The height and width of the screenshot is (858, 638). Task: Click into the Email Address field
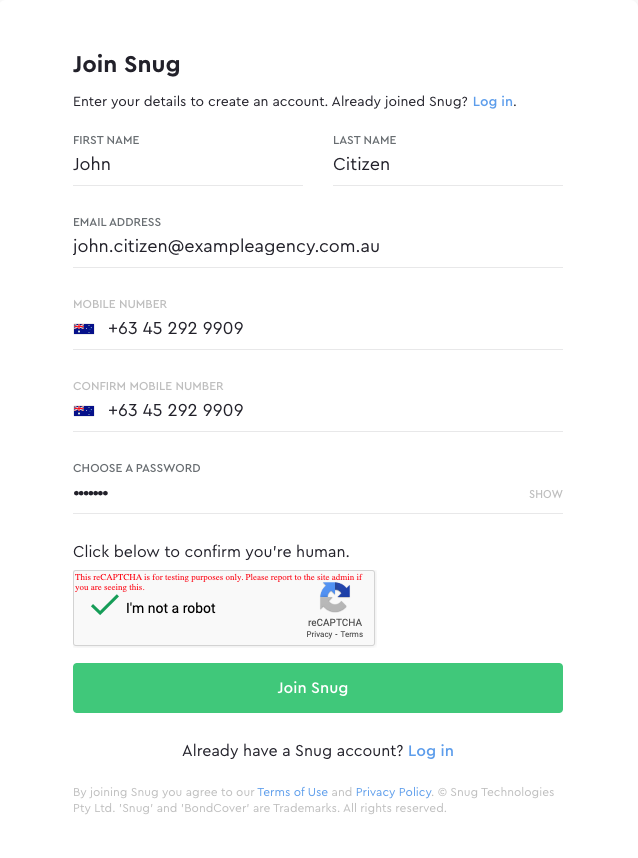coord(318,247)
